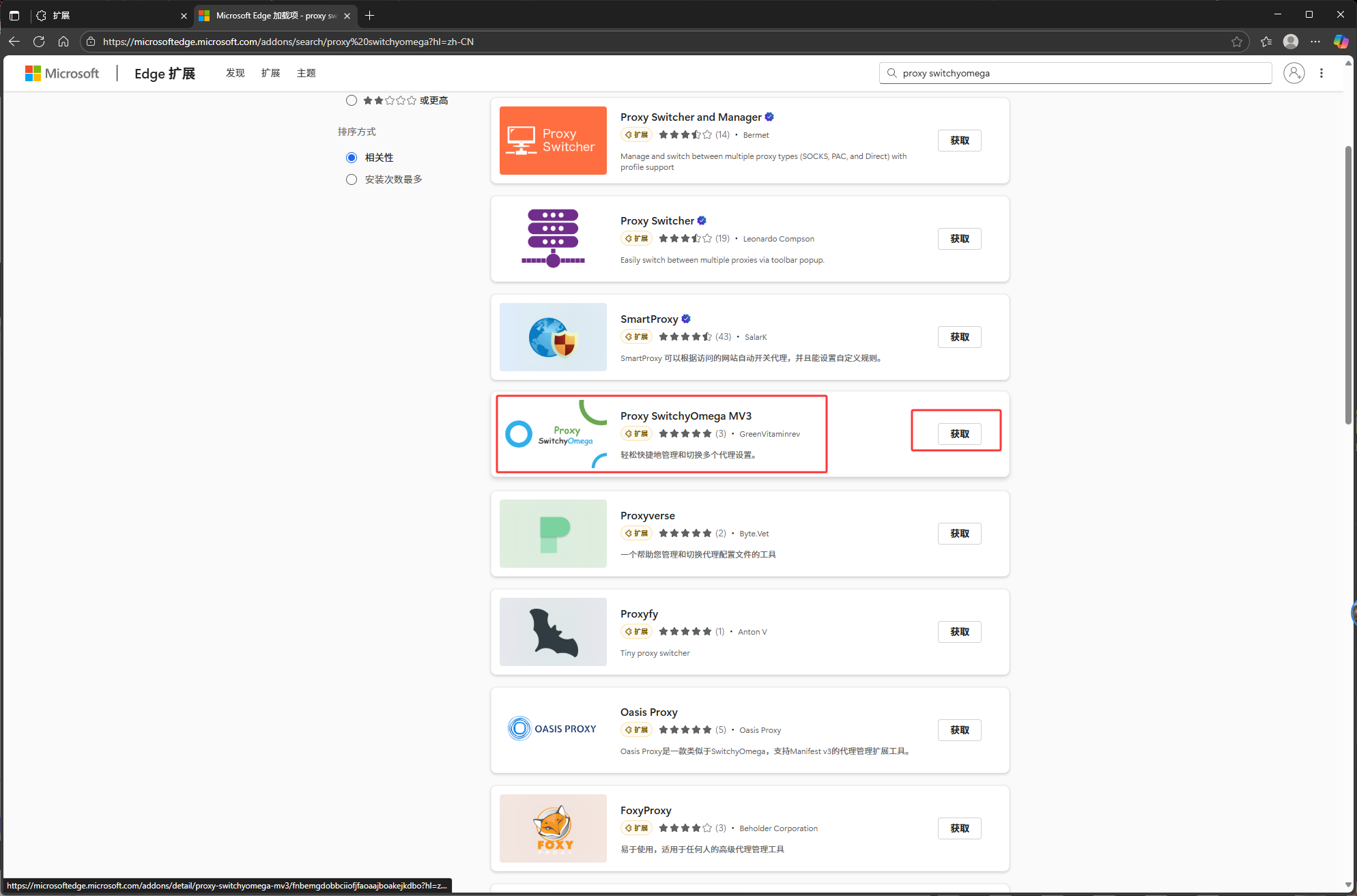Open the tab actions menu button
The image size is (1357, 896).
[14, 15]
